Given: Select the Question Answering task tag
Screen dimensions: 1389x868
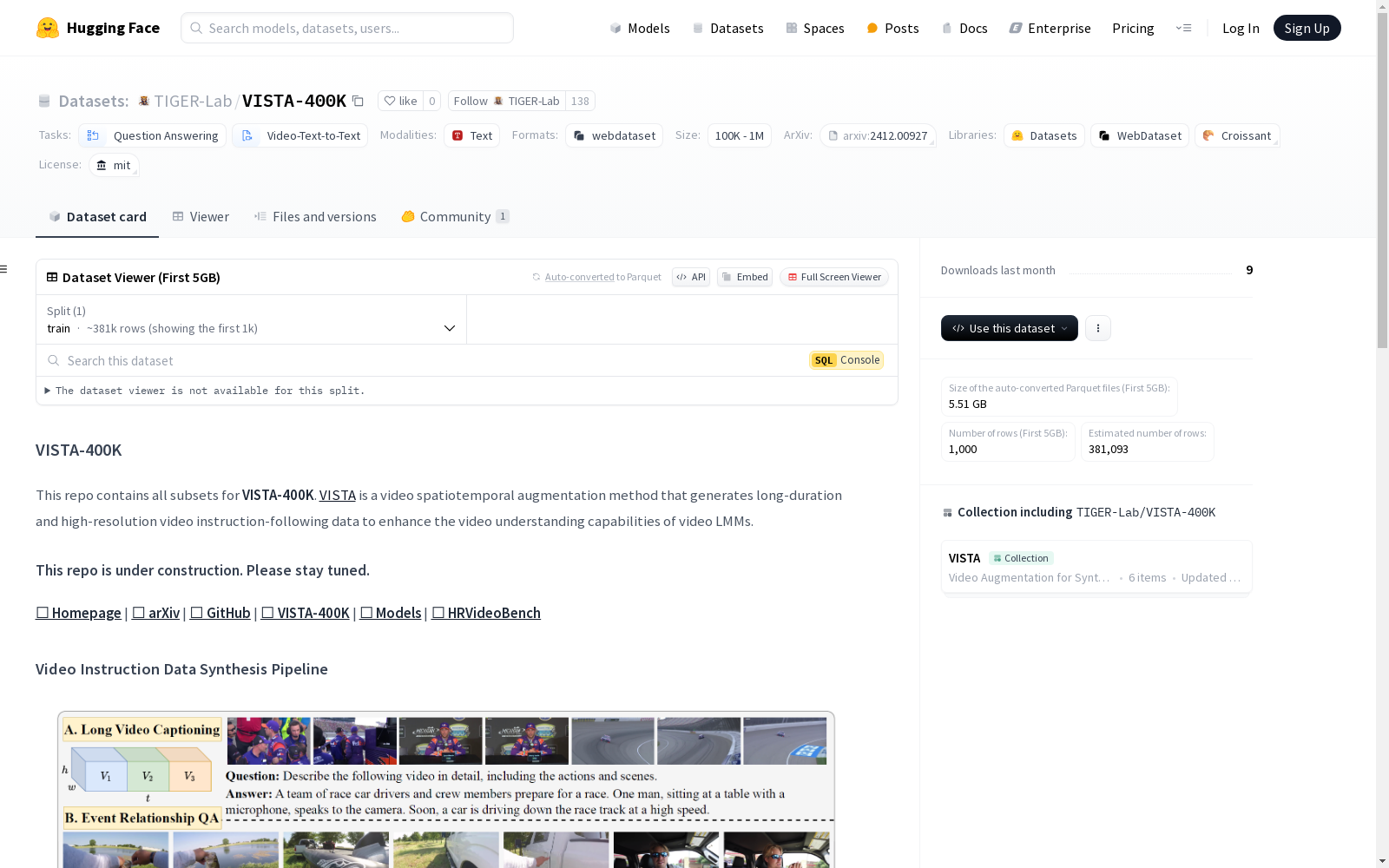Looking at the screenshot, I should 152,135.
